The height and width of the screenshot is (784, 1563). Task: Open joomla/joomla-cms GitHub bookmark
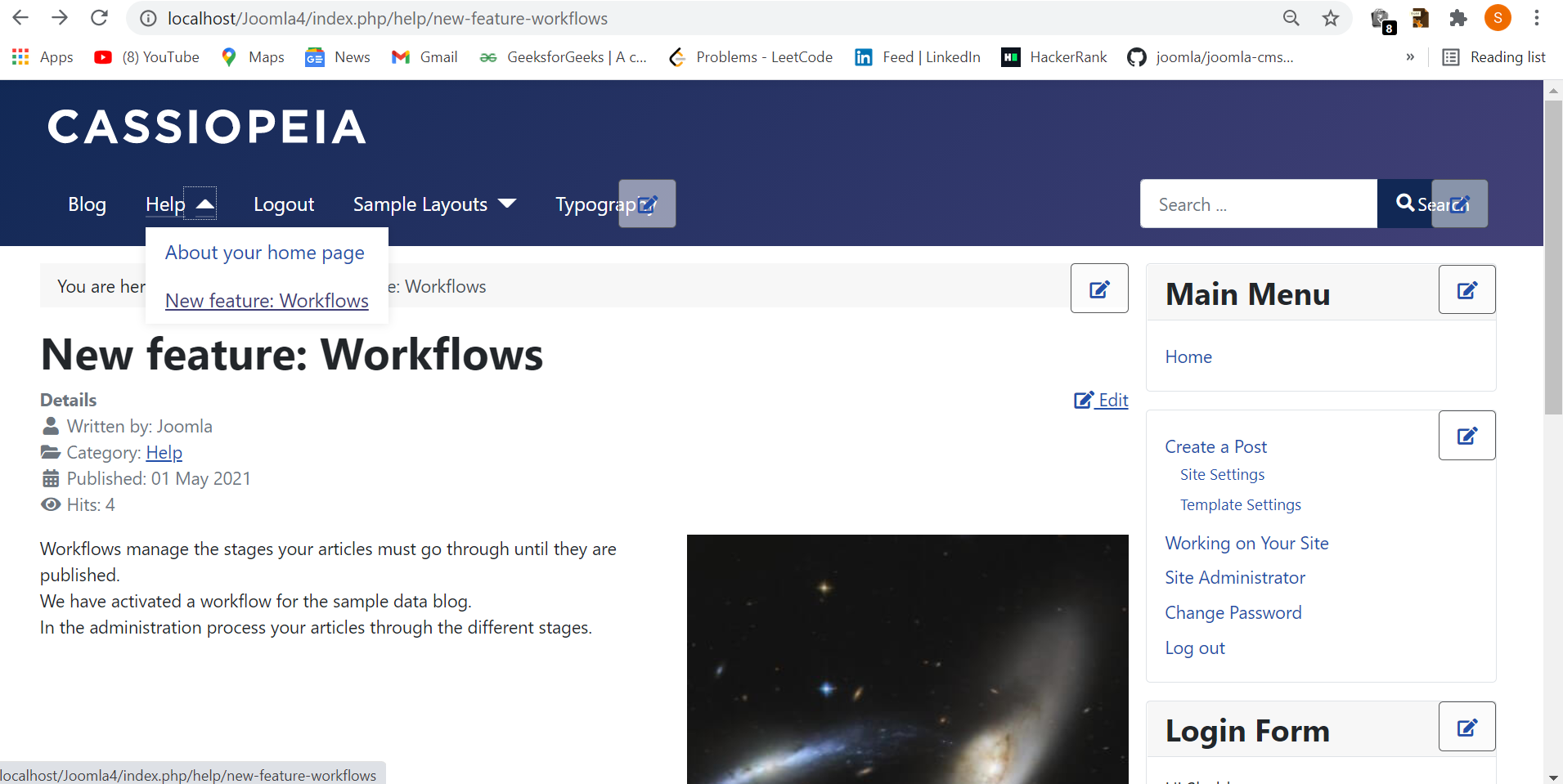click(x=1210, y=57)
